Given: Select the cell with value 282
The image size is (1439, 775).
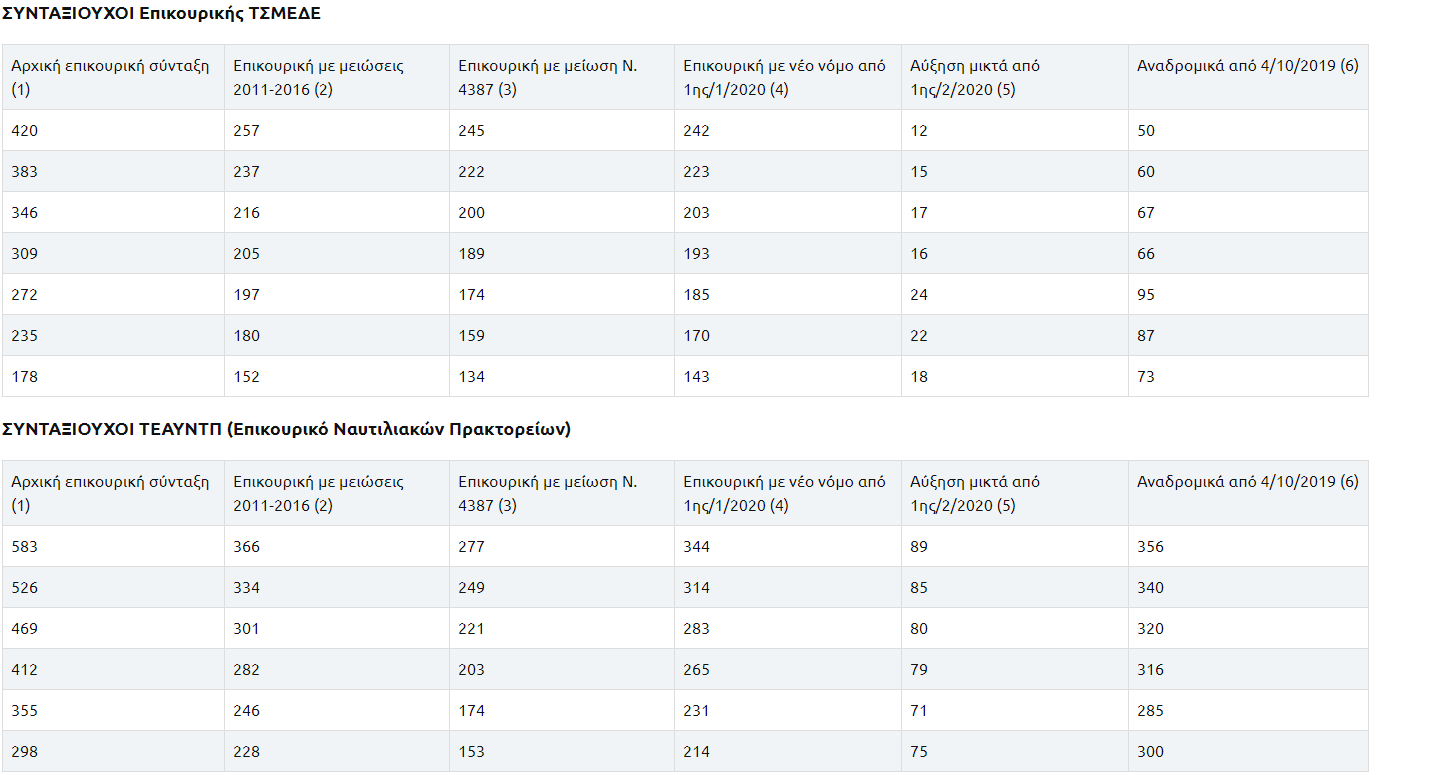Looking at the screenshot, I should (246, 670).
